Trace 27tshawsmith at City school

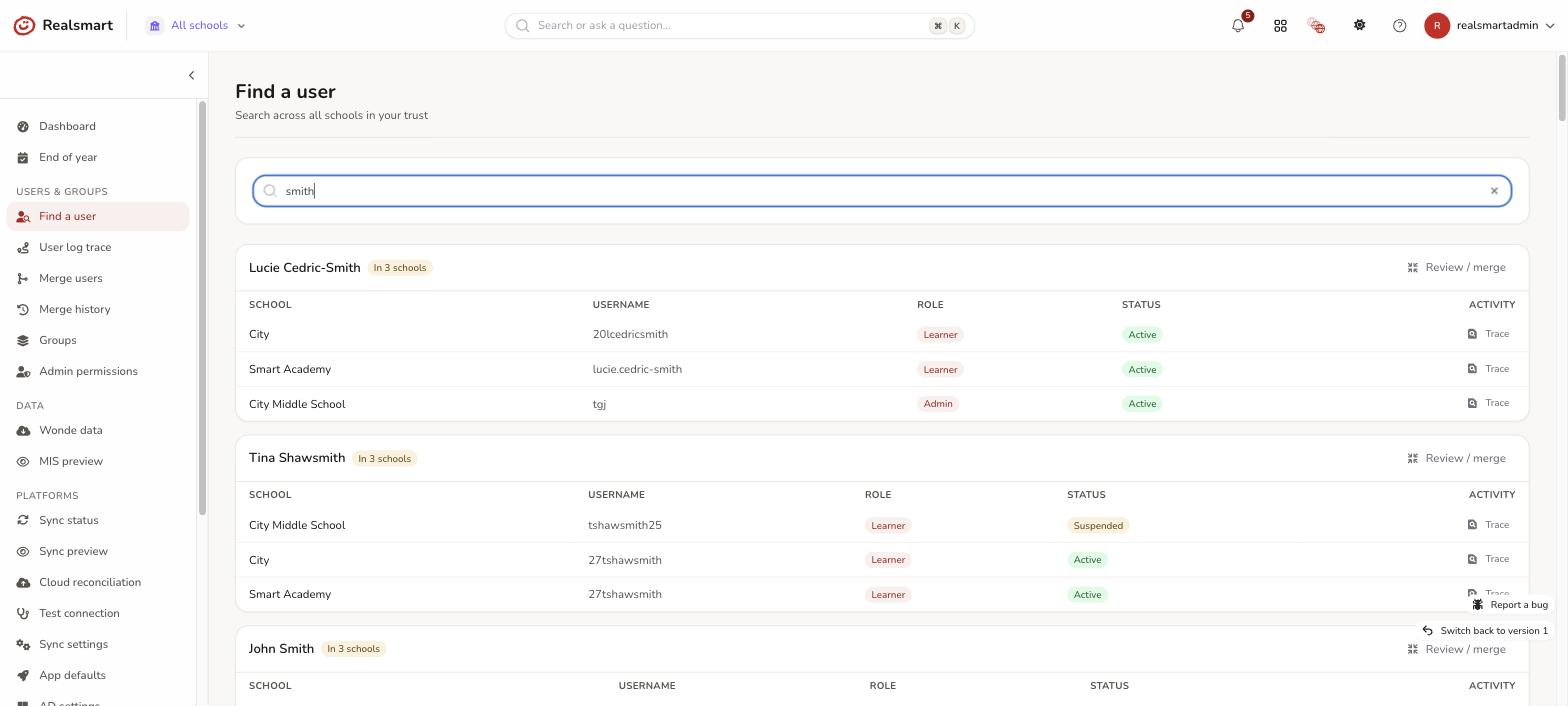coord(1488,559)
